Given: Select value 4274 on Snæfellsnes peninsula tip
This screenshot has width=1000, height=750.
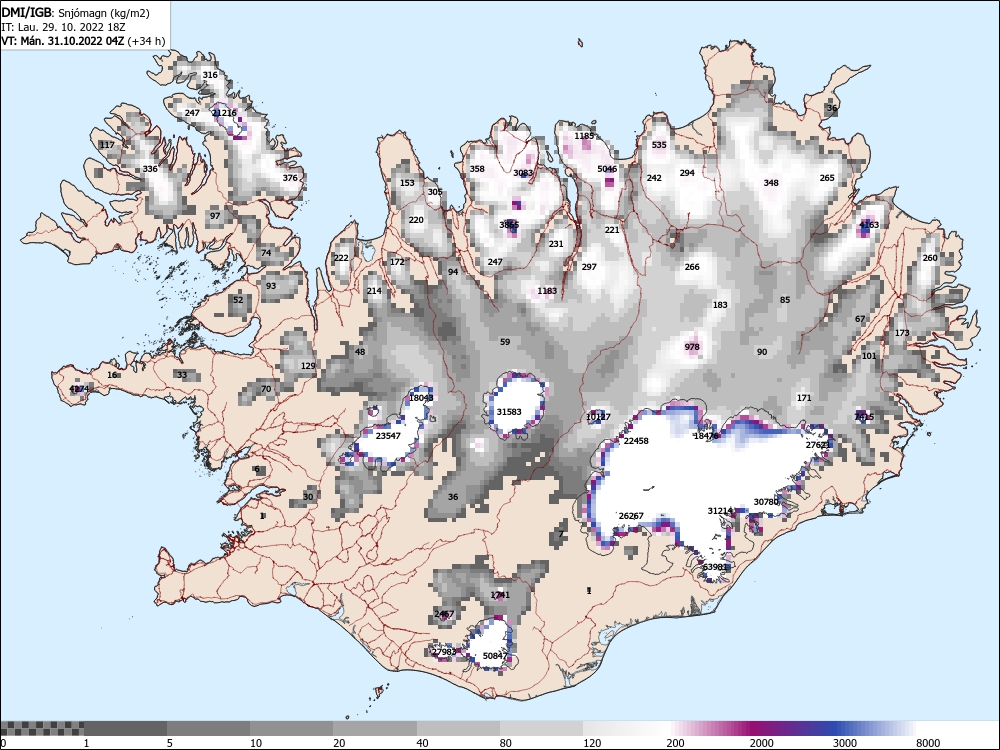Looking at the screenshot, I should (80, 389).
